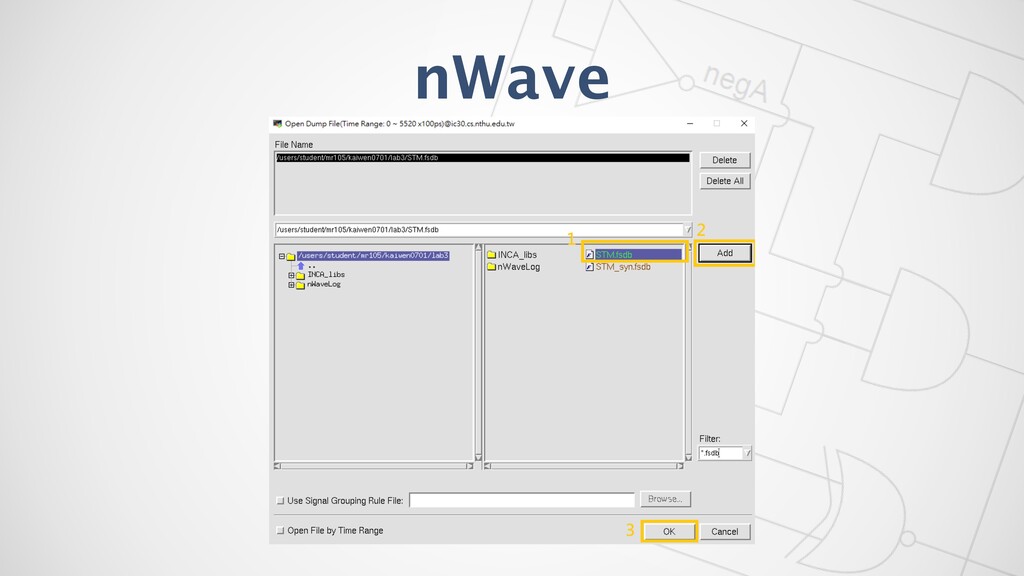Confirm with the OK button
The width and height of the screenshot is (1024, 576).
pyautogui.click(x=669, y=531)
